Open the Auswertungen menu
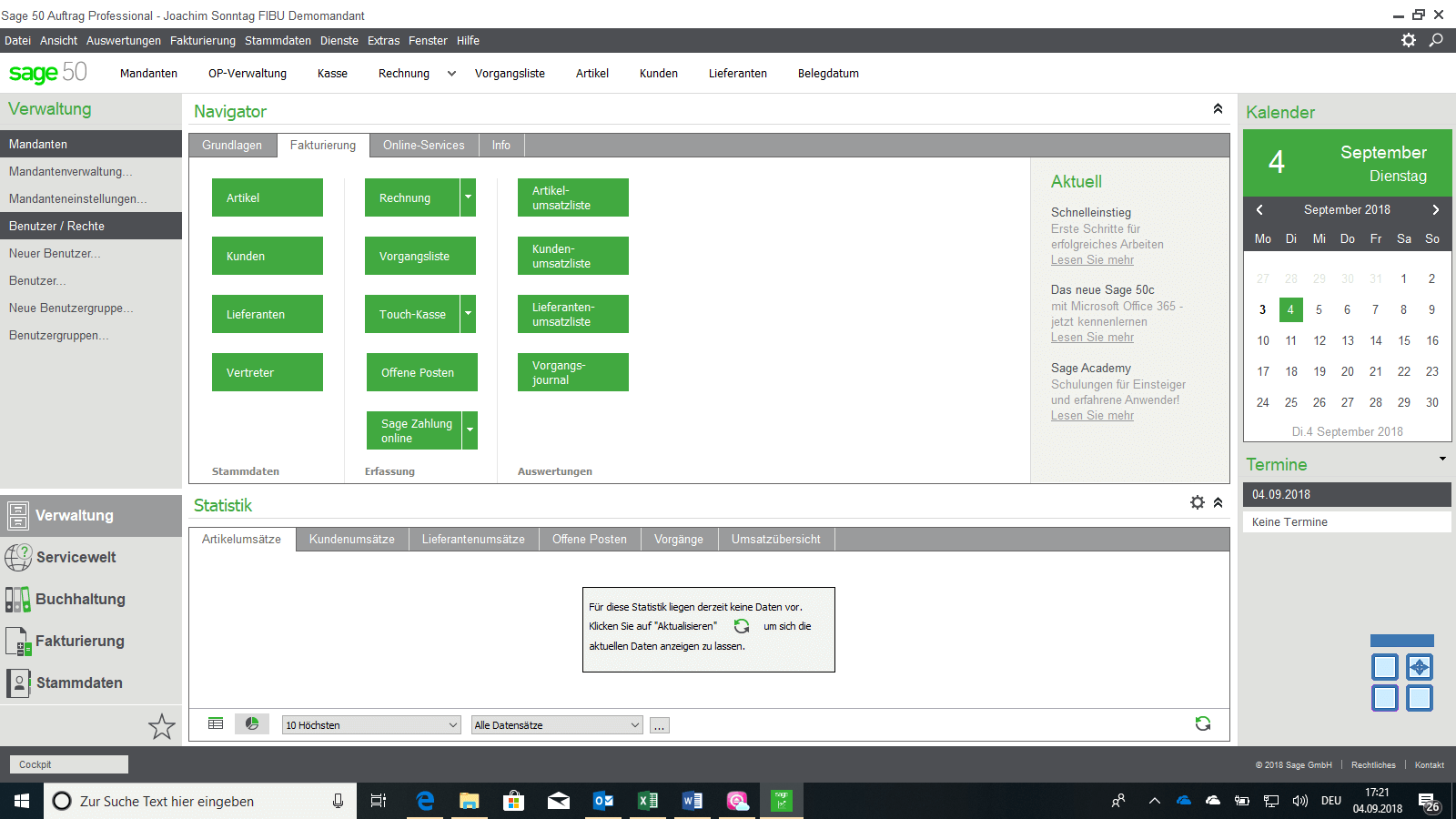This screenshot has width=1456, height=819. click(x=123, y=41)
